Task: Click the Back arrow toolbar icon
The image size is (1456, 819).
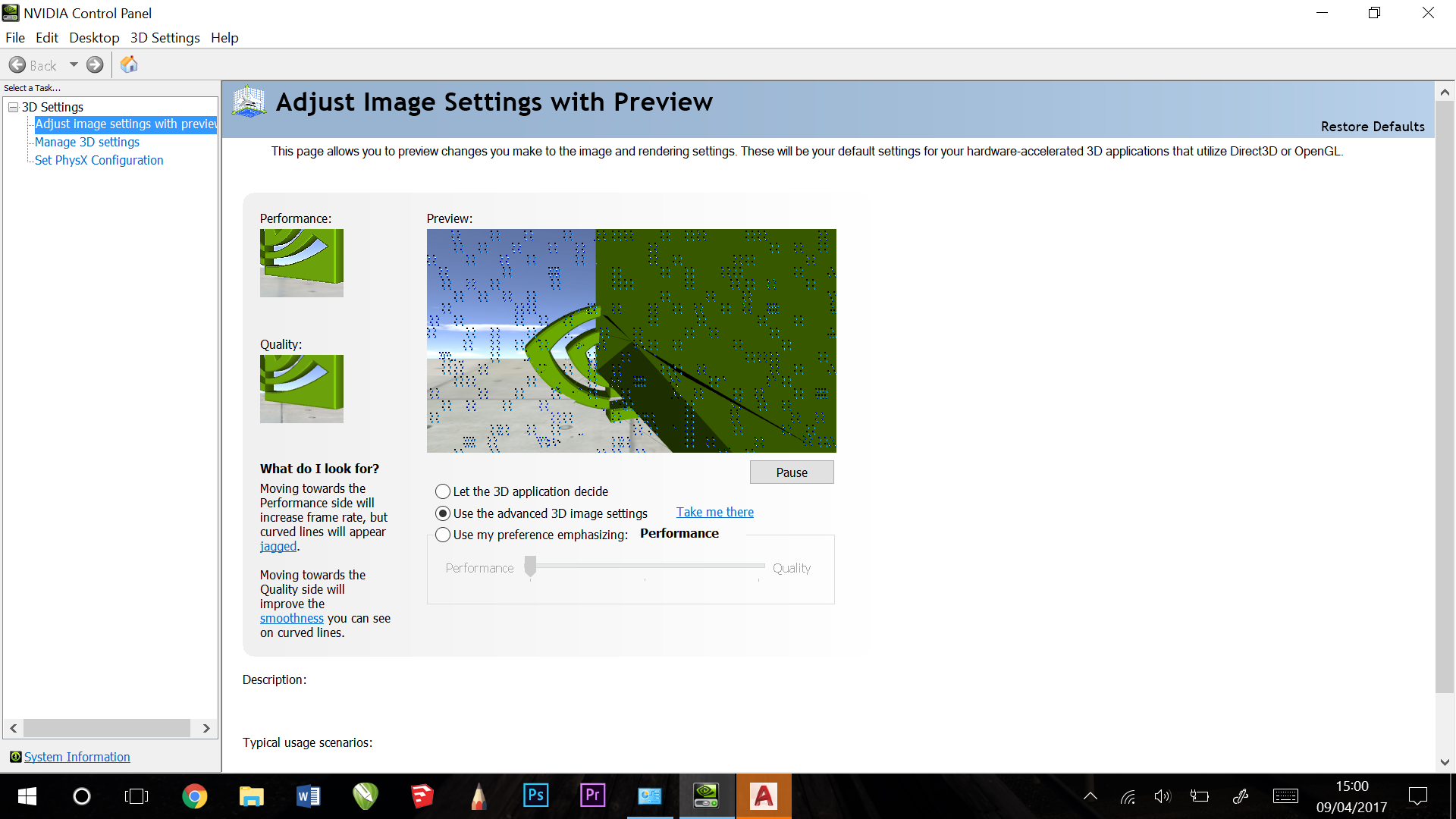Action: tap(17, 65)
